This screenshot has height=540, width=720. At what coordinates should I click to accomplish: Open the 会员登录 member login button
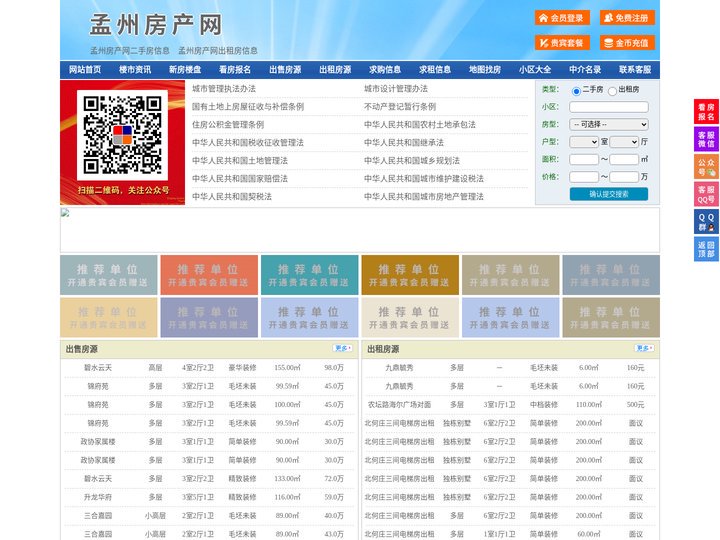[x=562, y=18]
